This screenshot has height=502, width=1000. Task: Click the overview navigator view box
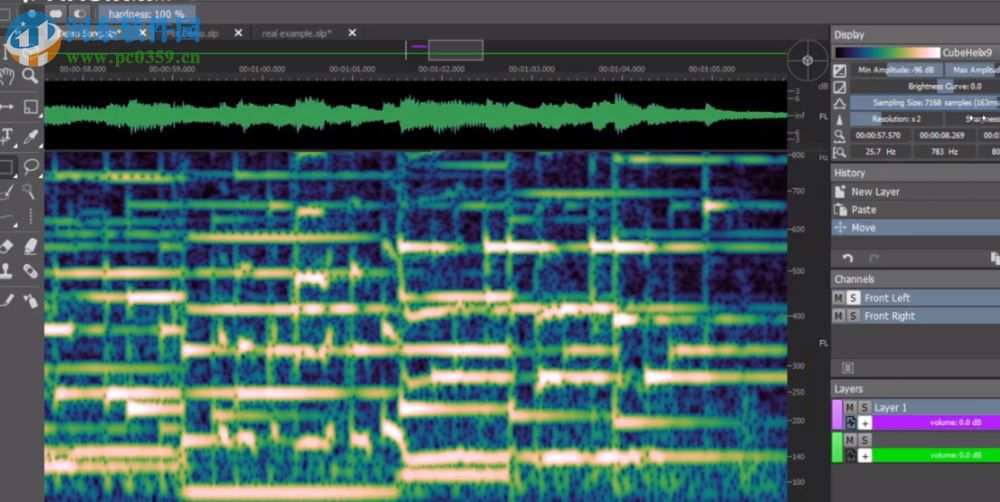point(455,50)
